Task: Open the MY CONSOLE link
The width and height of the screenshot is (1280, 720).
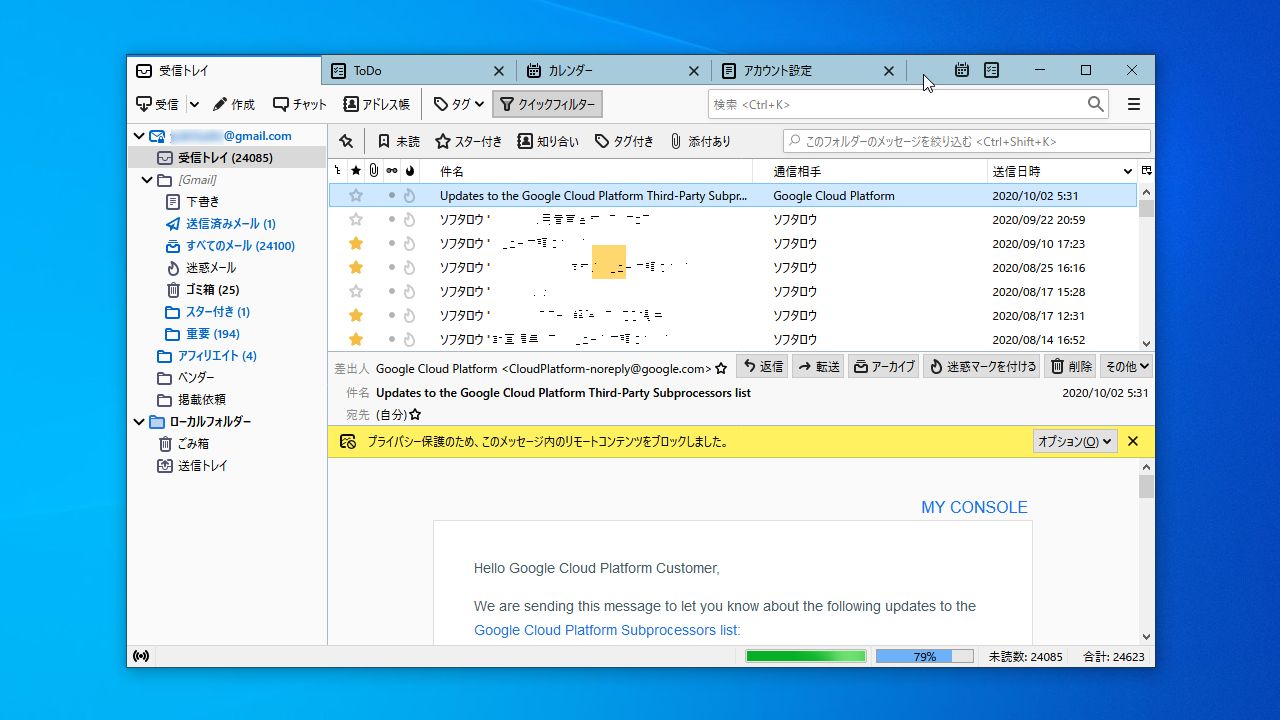Action: point(974,507)
